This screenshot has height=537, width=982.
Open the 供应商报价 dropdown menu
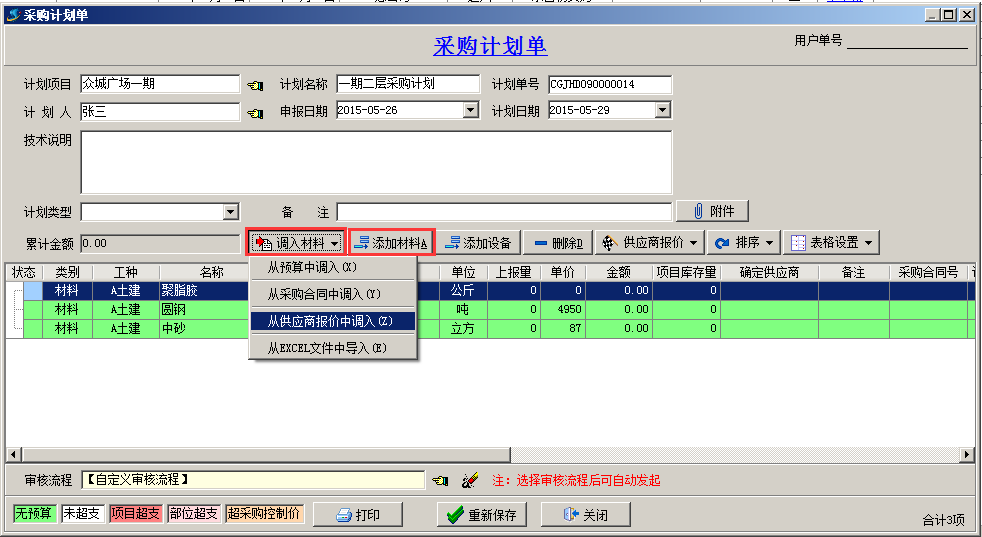[x=649, y=243]
